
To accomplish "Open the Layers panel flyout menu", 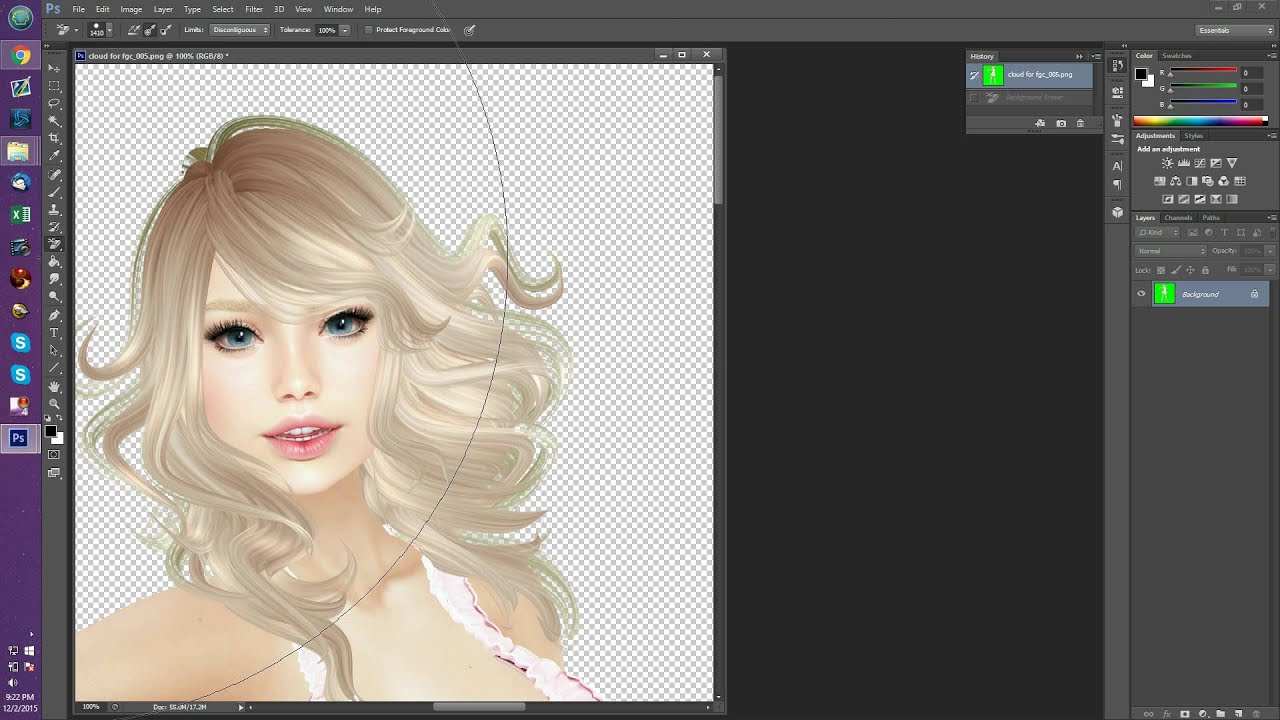I will [1272, 218].
